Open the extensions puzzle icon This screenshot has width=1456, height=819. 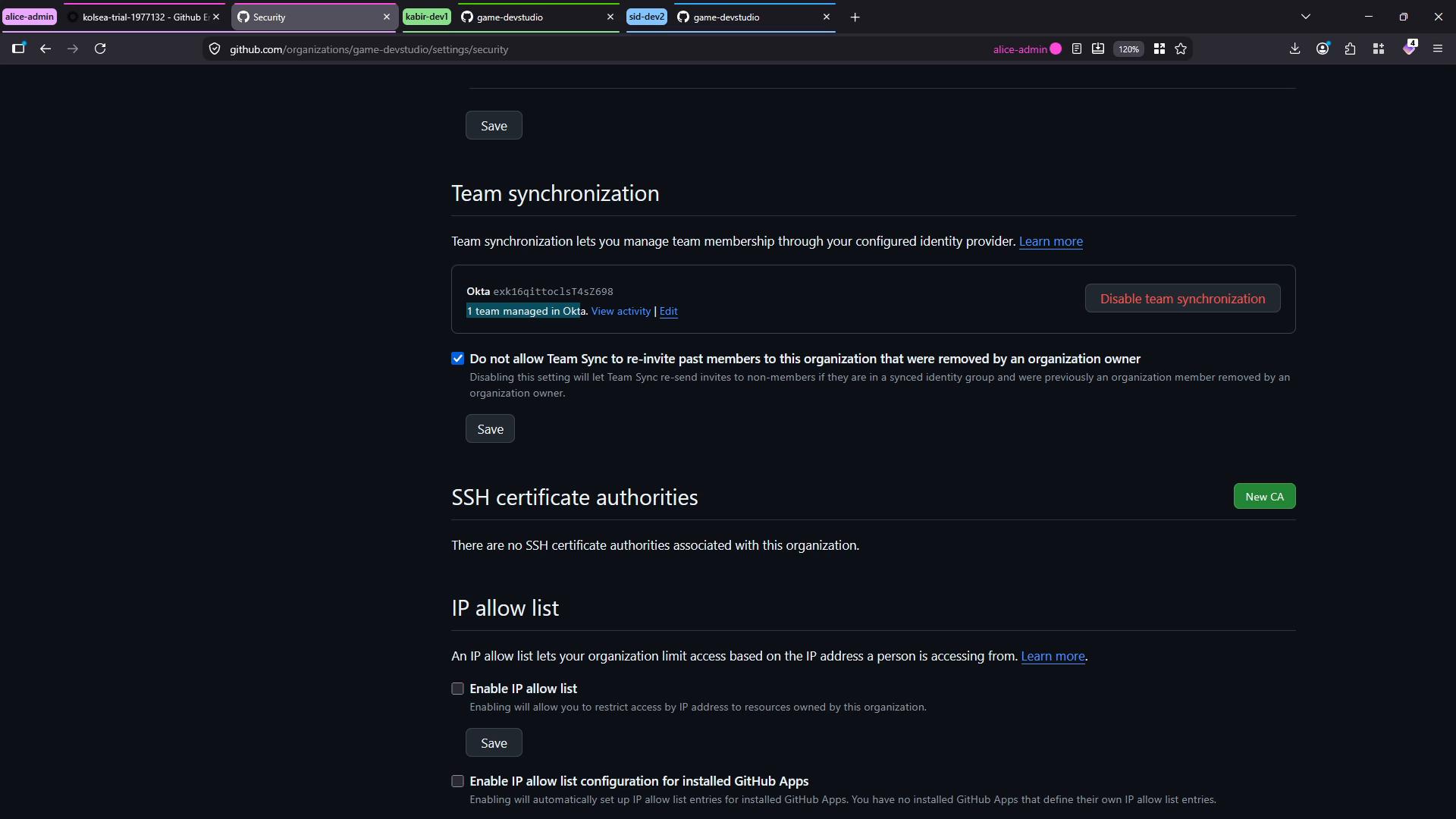click(1350, 49)
